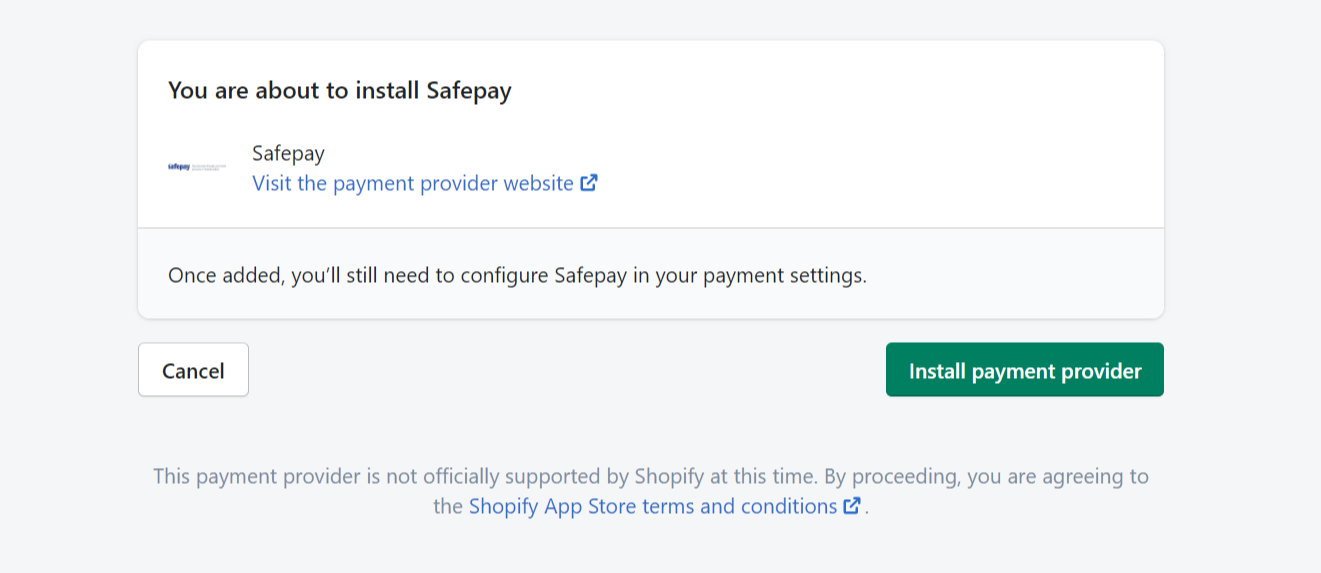The height and width of the screenshot is (573, 1321).
Task: Click the Safepay provider name label
Action: pos(288,154)
